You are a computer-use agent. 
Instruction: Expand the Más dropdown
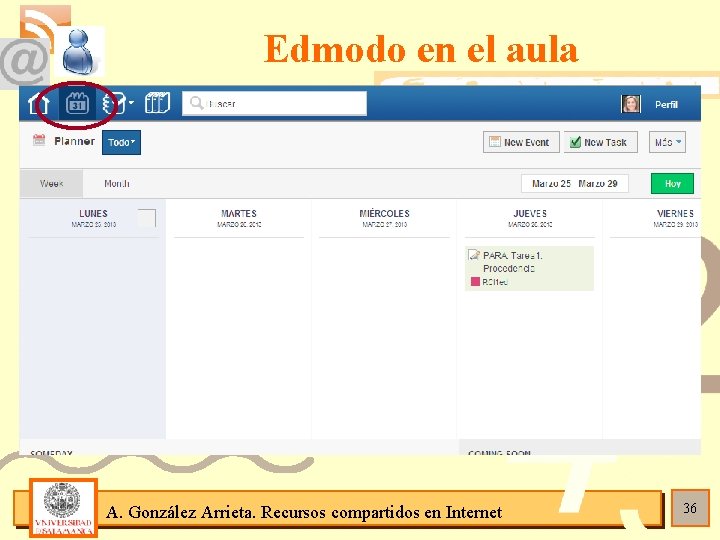coord(667,142)
